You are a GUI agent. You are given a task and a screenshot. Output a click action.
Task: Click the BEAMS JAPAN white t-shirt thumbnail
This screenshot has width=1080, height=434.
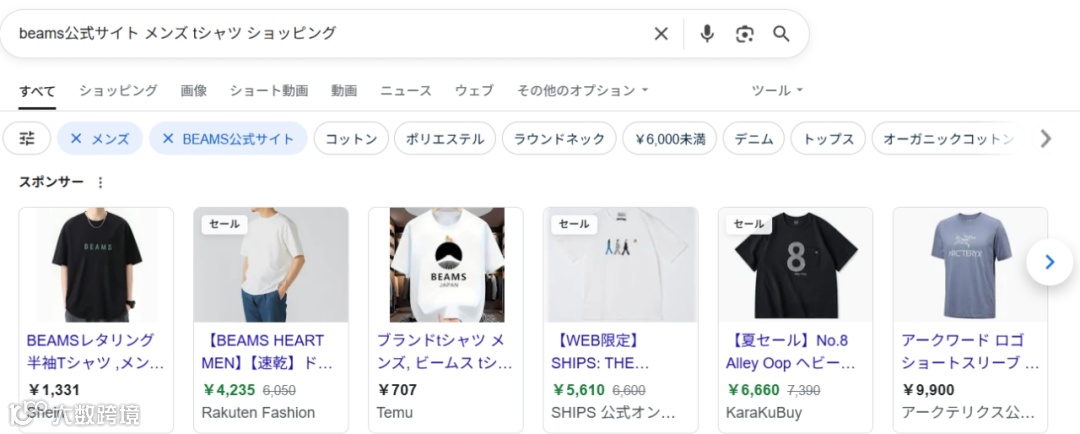pos(446,264)
